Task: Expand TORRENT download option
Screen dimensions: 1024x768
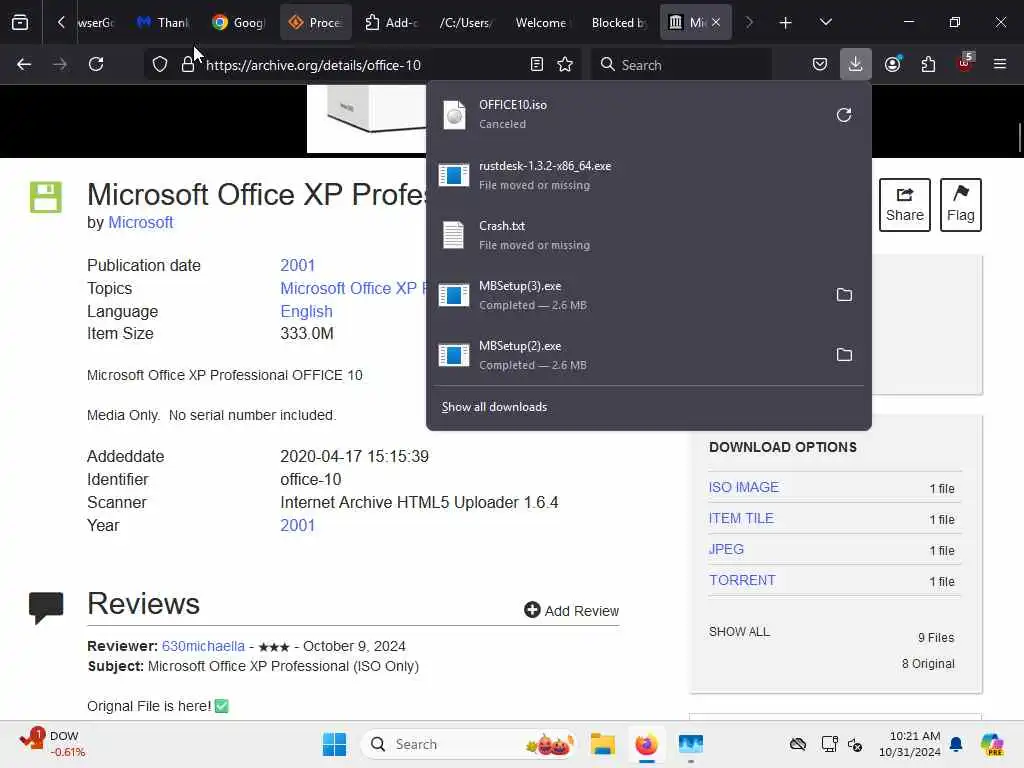Action: click(742, 581)
